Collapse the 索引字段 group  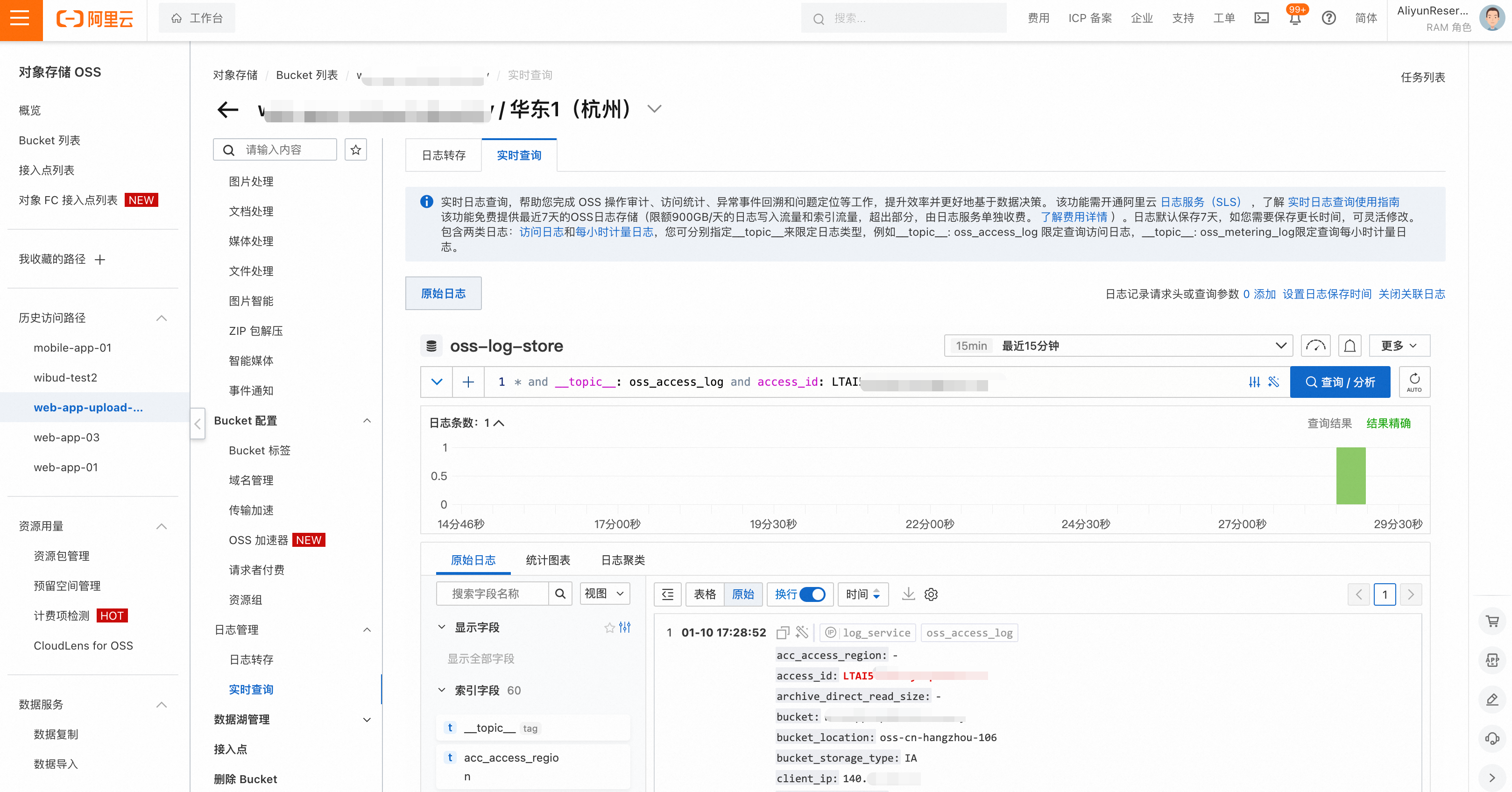(441, 690)
